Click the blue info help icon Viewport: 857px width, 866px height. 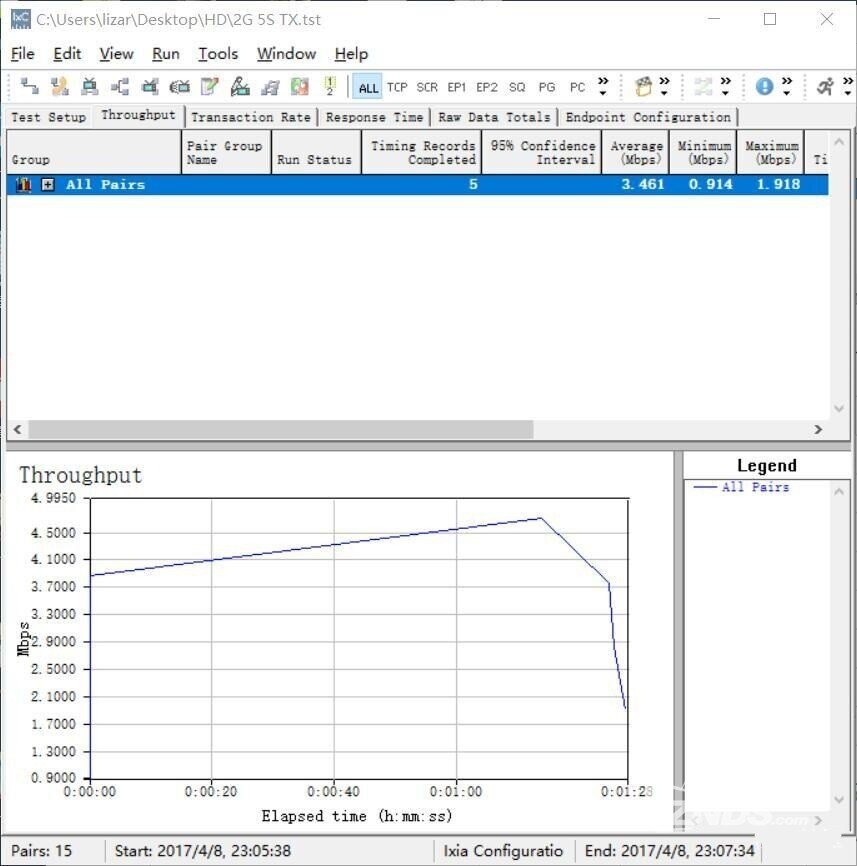click(764, 86)
